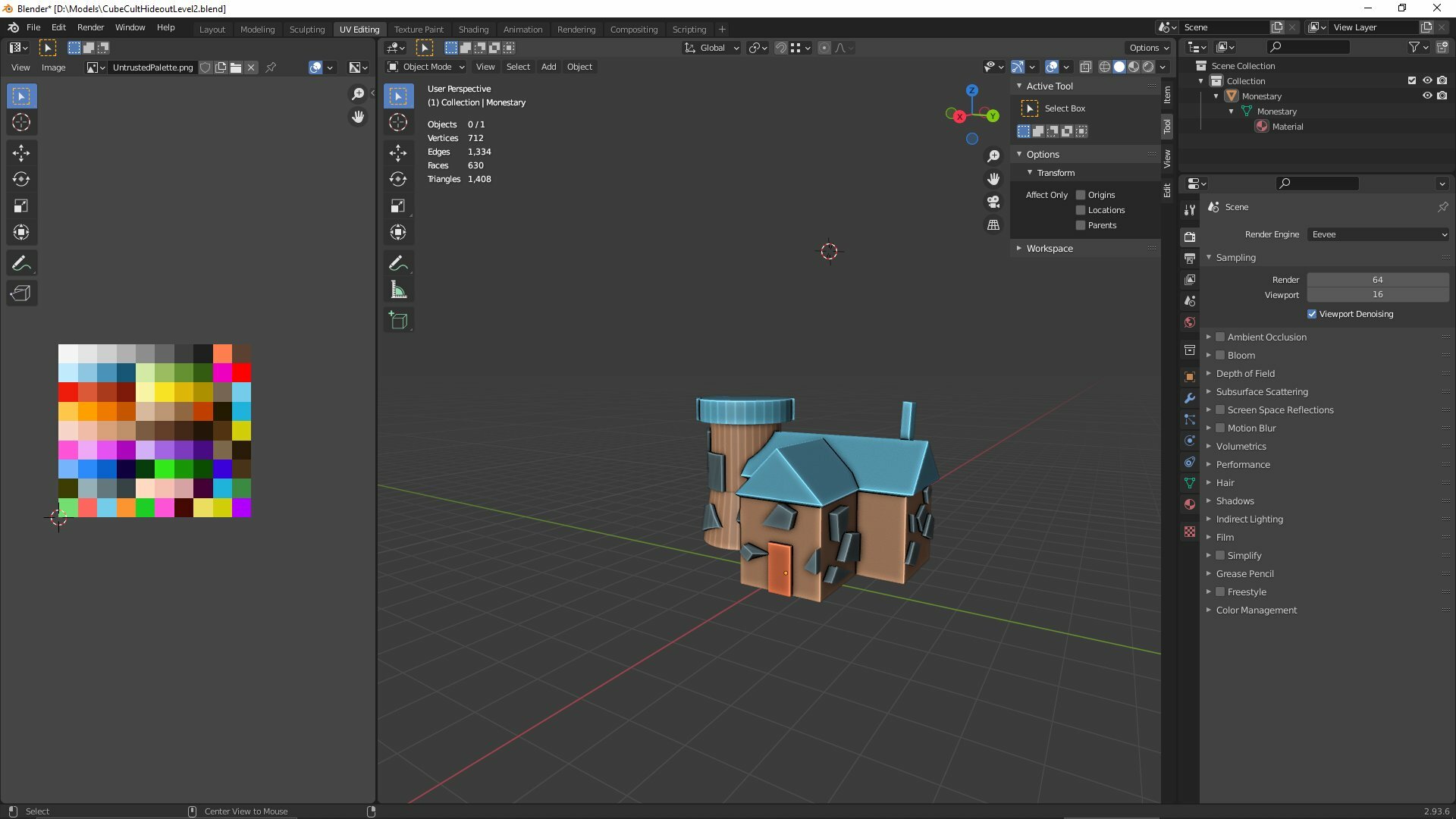Viewport: 1456px width, 819px height.
Task: Select the Add Cube tool
Action: 398,320
